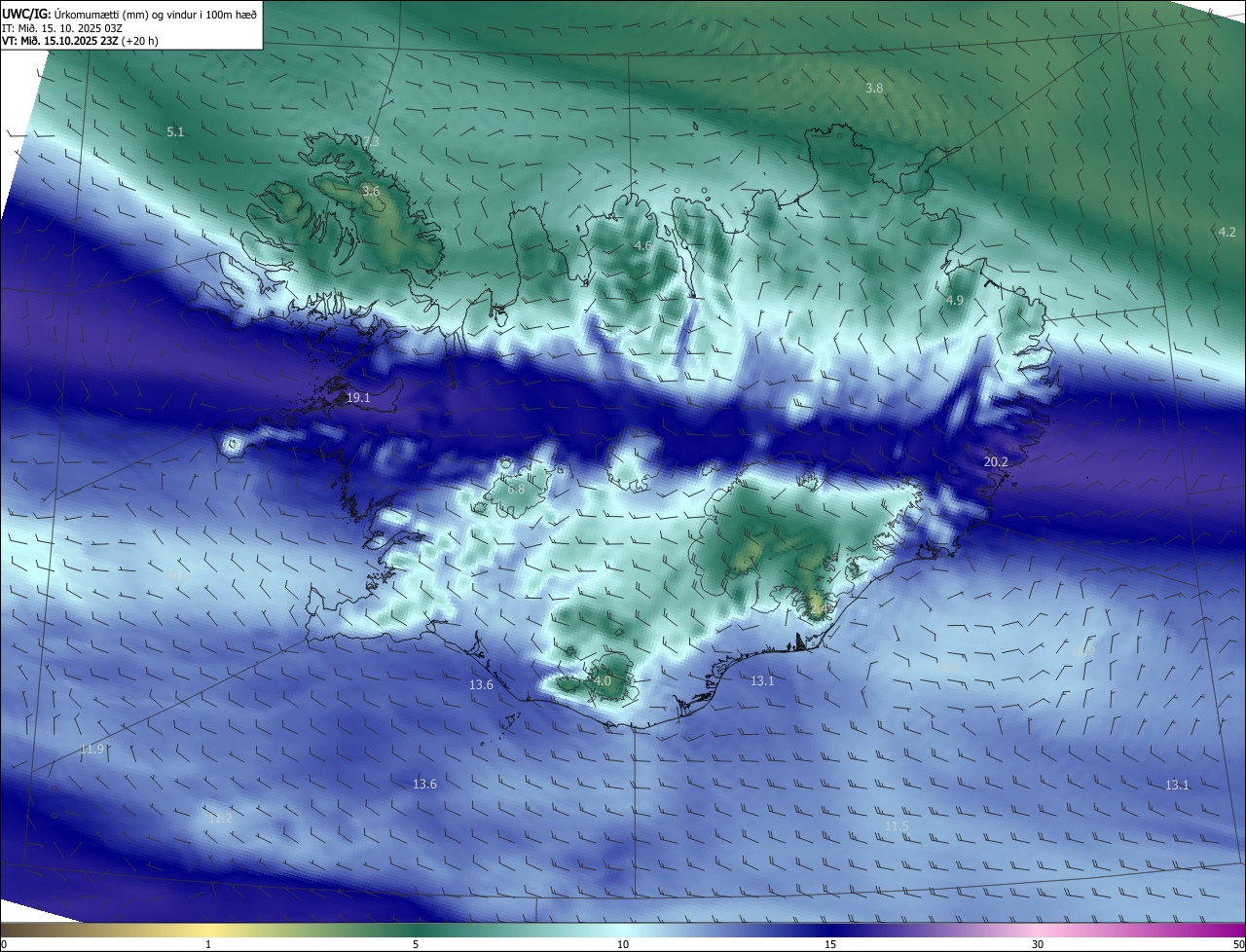Click the 3.6 value over Westfjords
Screen dimensions: 1246x952
click(370, 192)
